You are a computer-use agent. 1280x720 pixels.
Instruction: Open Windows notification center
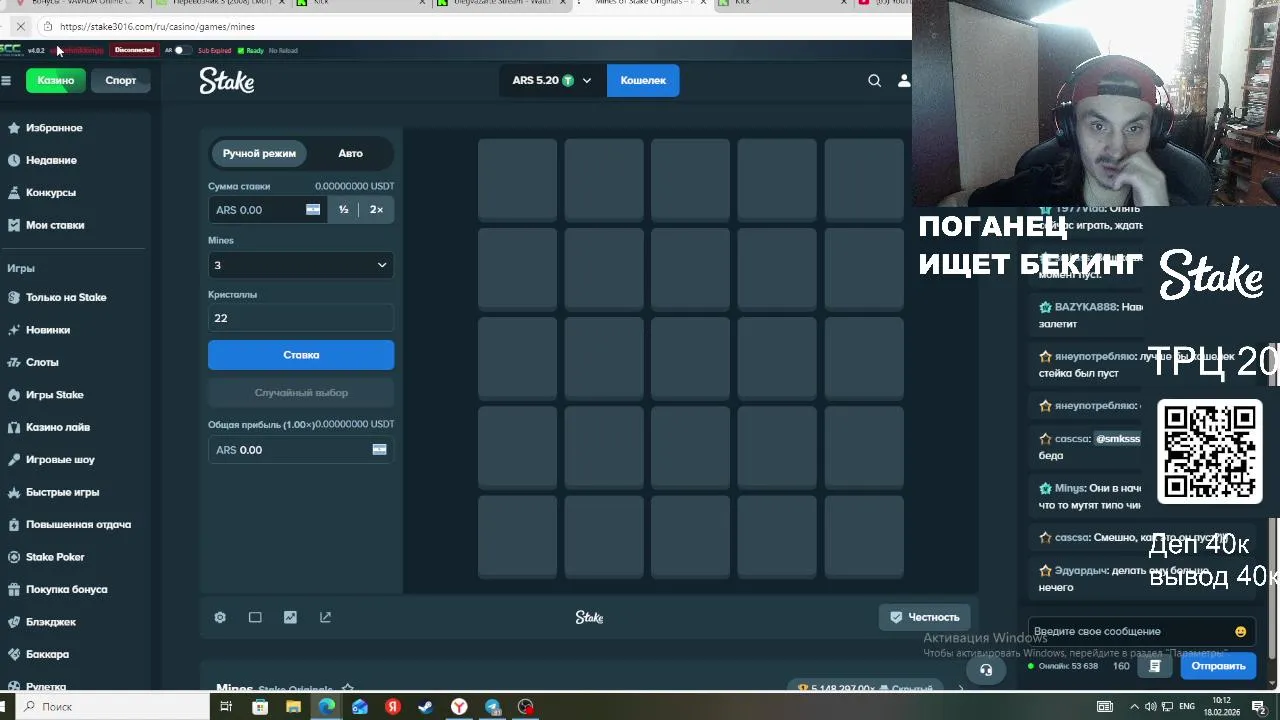click(x=1258, y=707)
